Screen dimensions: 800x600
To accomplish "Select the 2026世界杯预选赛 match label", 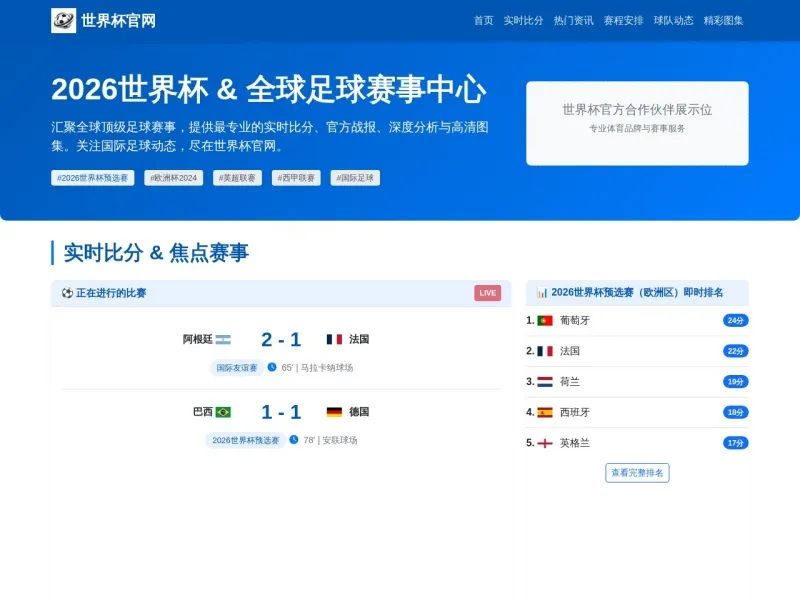I will pos(245,440).
